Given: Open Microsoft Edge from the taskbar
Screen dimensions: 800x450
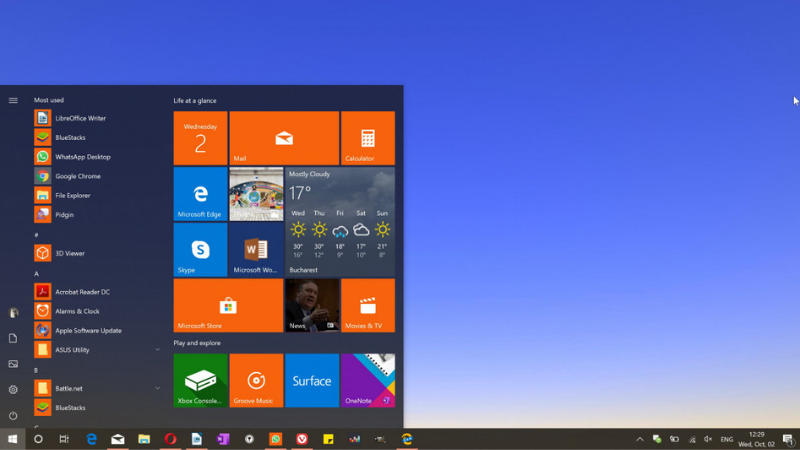Looking at the screenshot, I should [91, 439].
